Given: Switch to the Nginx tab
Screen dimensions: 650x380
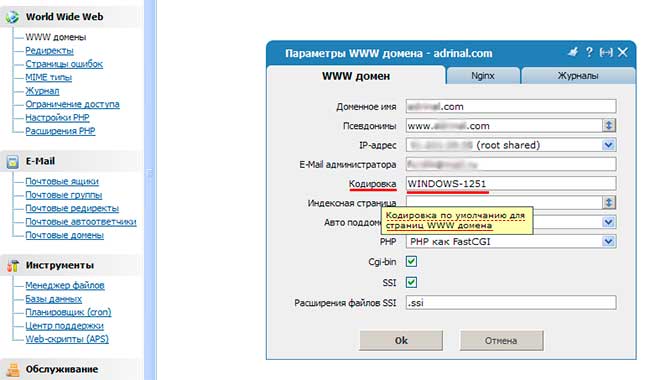Looking at the screenshot, I should [x=483, y=76].
